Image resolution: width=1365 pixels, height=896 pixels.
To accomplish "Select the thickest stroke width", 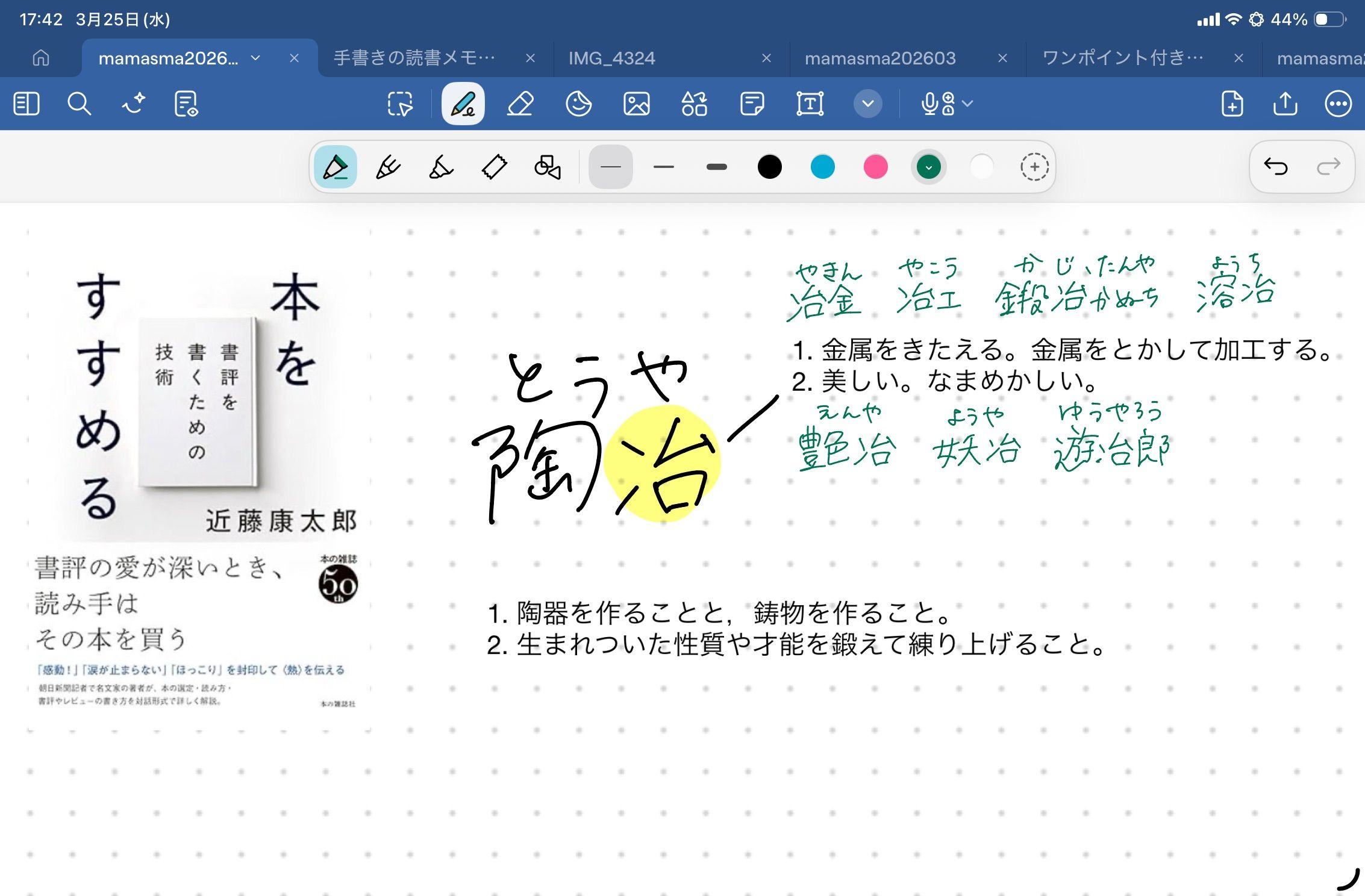I will [716, 167].
